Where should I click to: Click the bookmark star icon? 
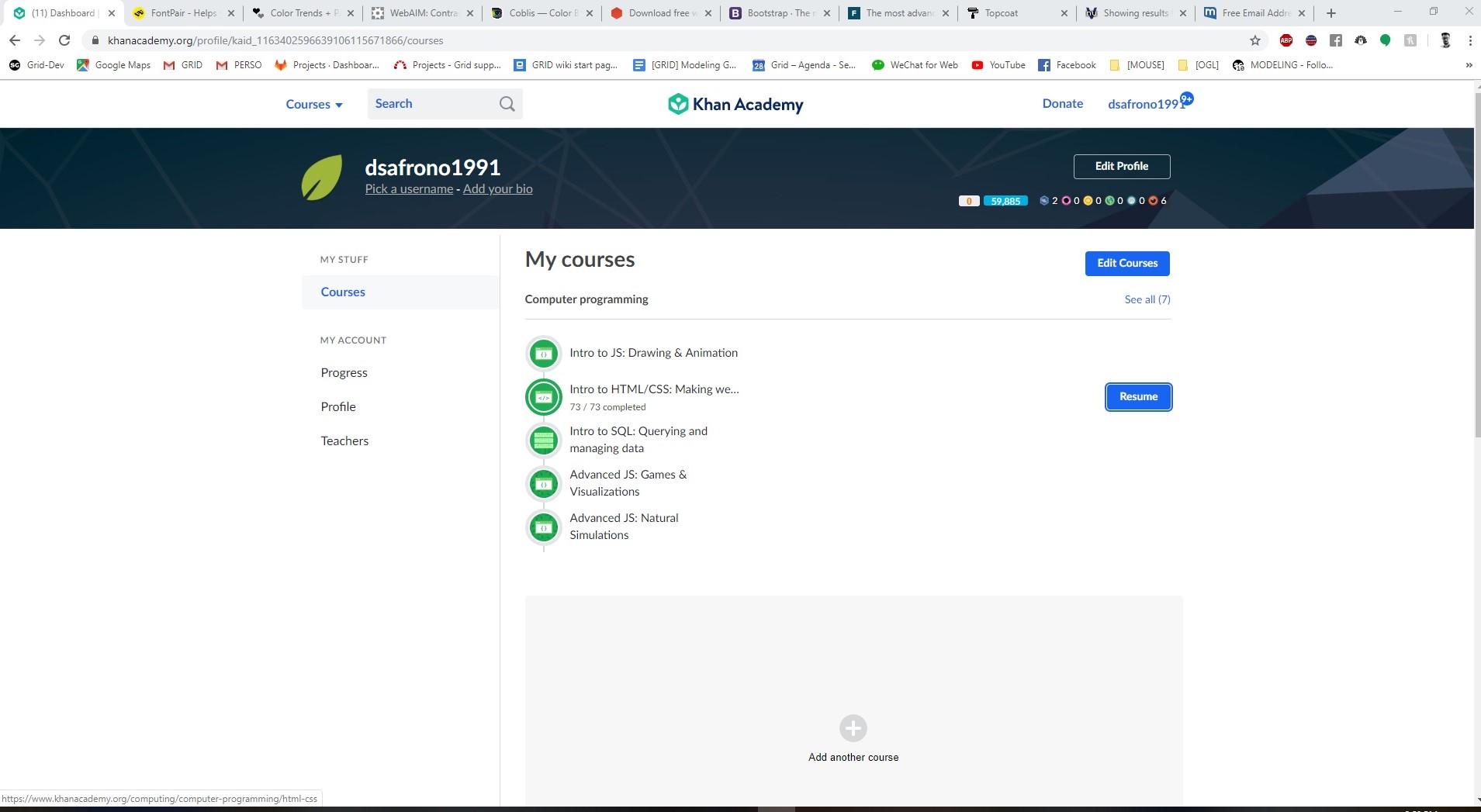pos(1254,40)
